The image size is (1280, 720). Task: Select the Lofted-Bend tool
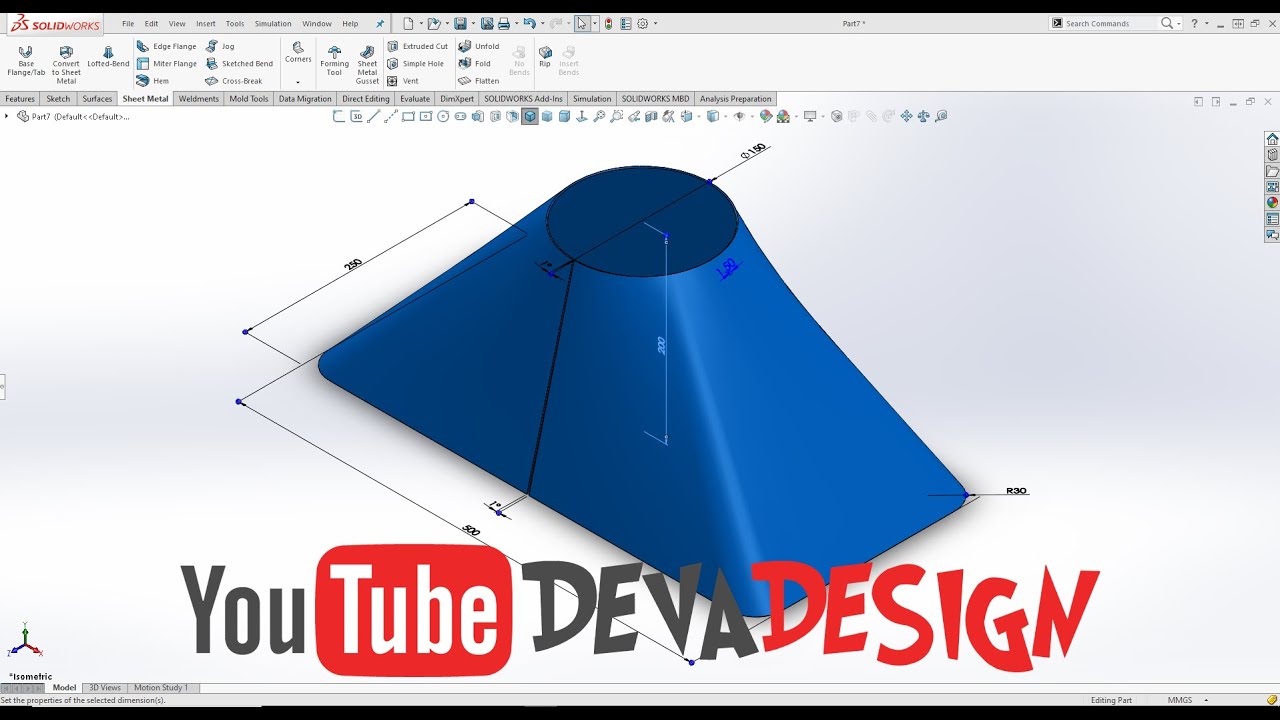pyautogui.click(x=108, y=57)
